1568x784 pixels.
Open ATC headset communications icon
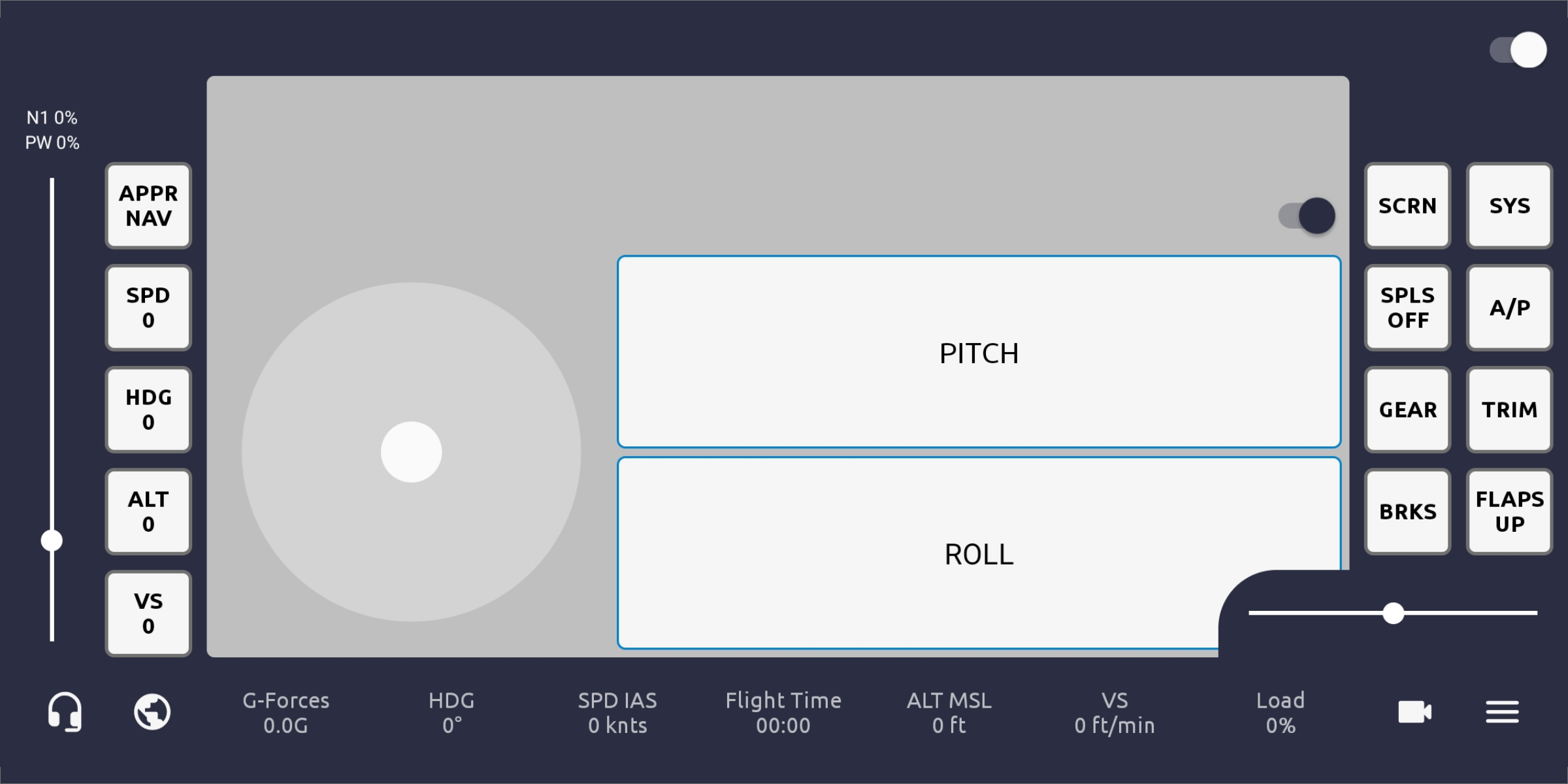click(x=65, y=711)
